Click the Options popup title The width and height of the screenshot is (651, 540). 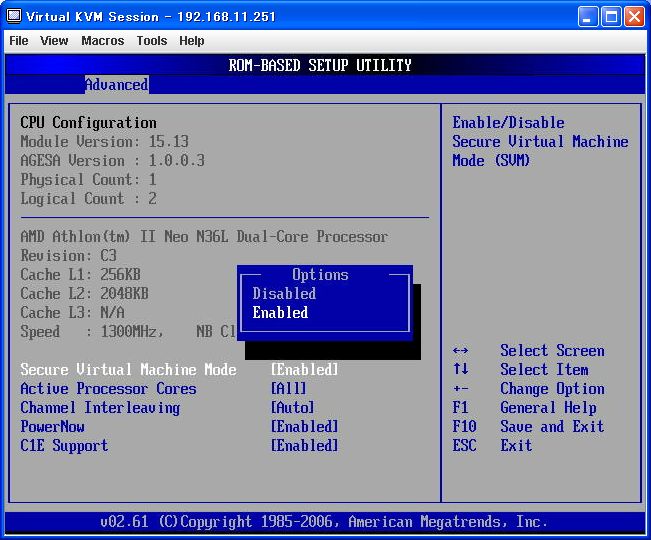(x=320, y=275)
